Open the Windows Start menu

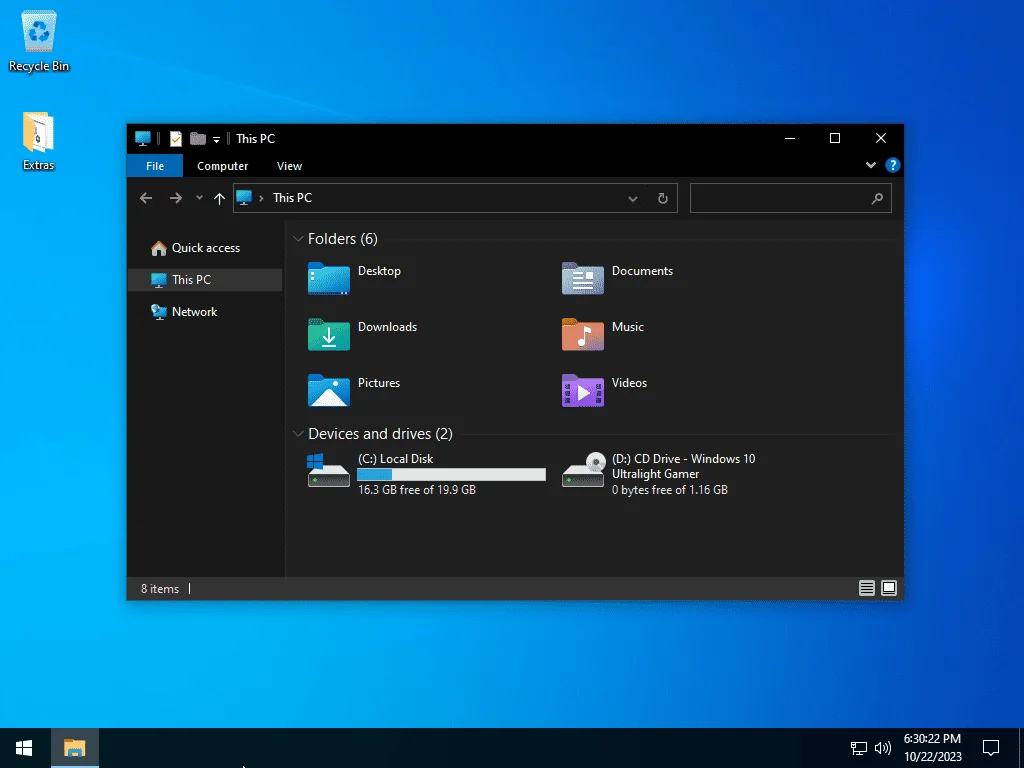click(x=24, y=748)
